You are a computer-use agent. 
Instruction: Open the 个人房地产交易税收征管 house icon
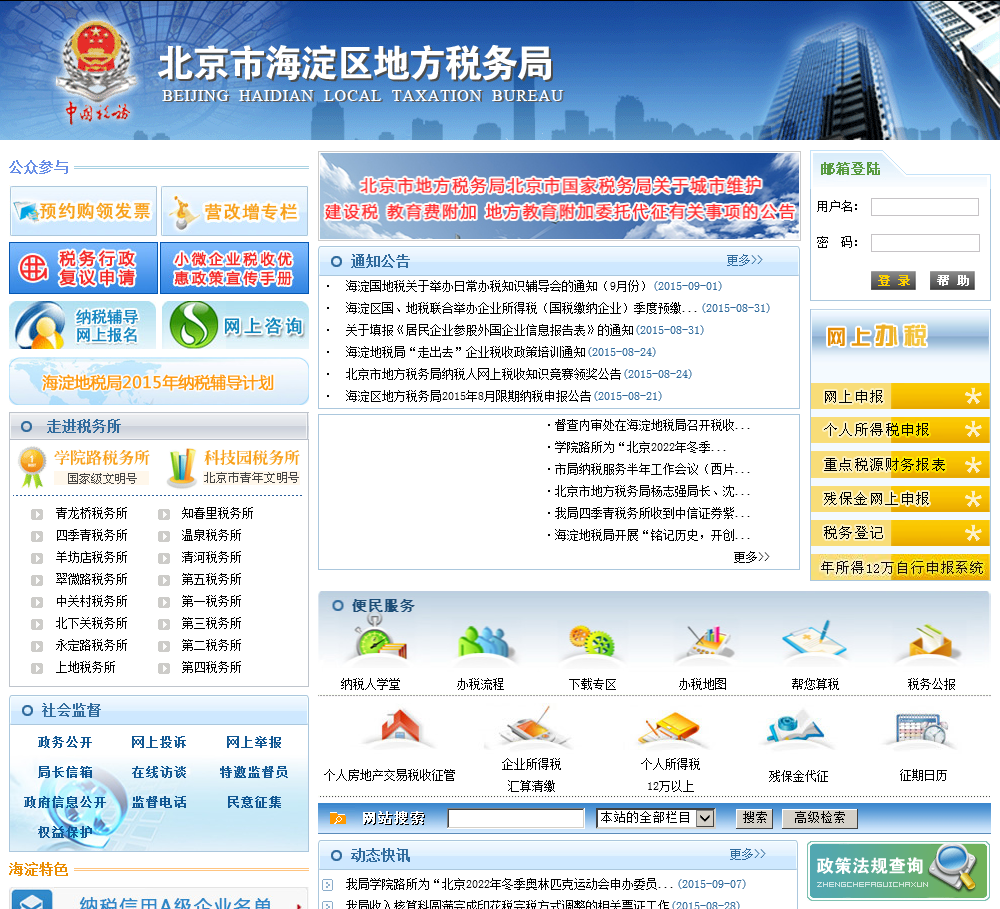coord(400,726)
